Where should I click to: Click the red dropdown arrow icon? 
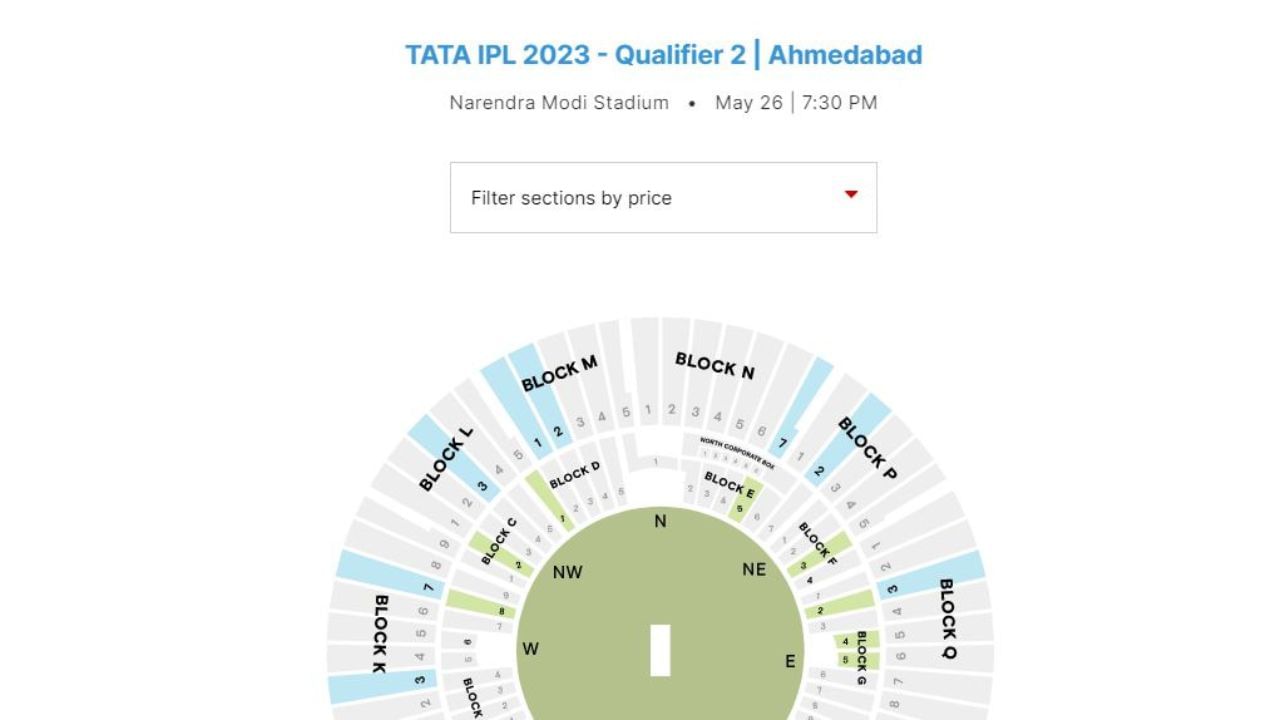pos(851,194)
